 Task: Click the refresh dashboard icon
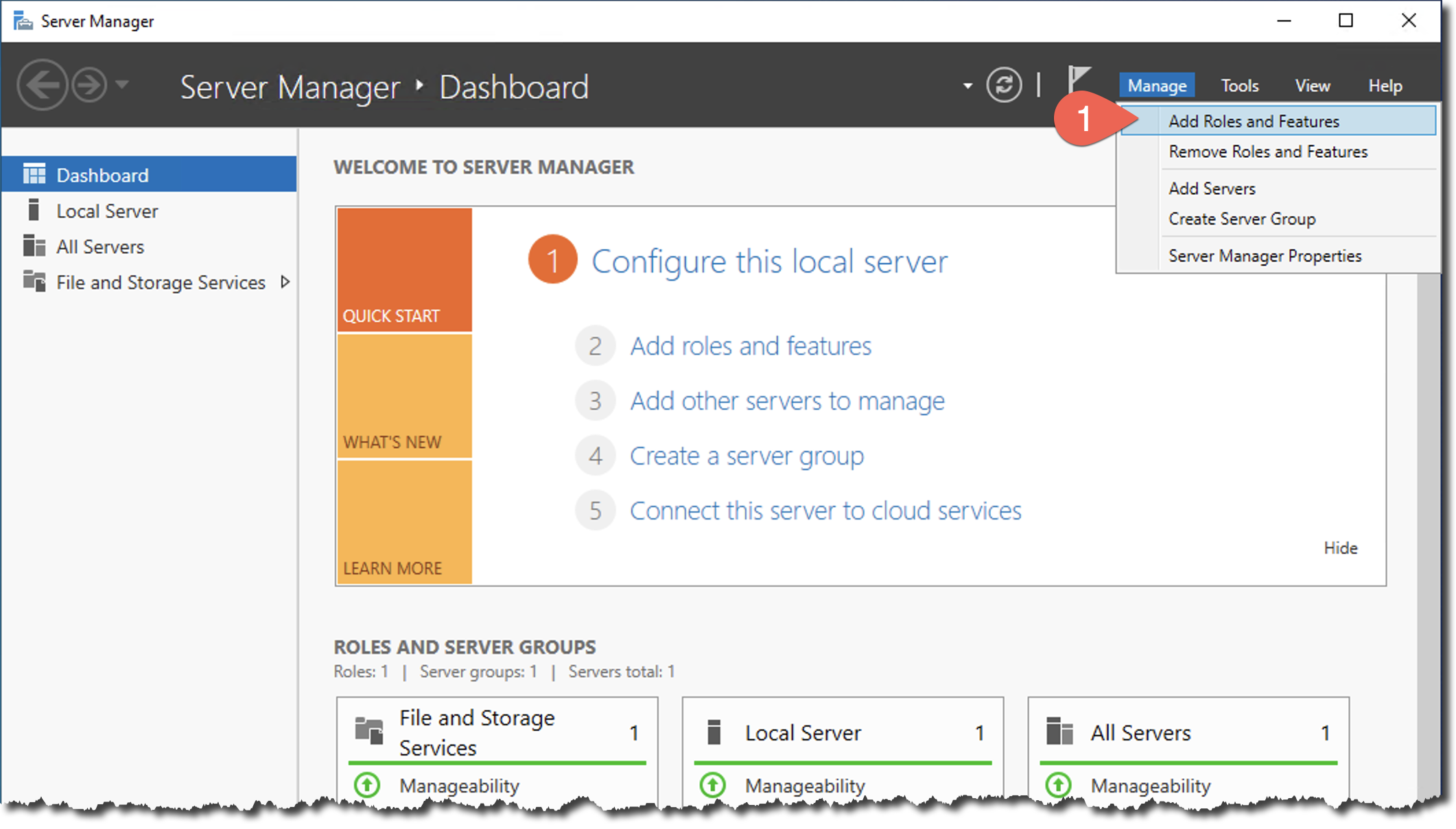(1004, 85)
